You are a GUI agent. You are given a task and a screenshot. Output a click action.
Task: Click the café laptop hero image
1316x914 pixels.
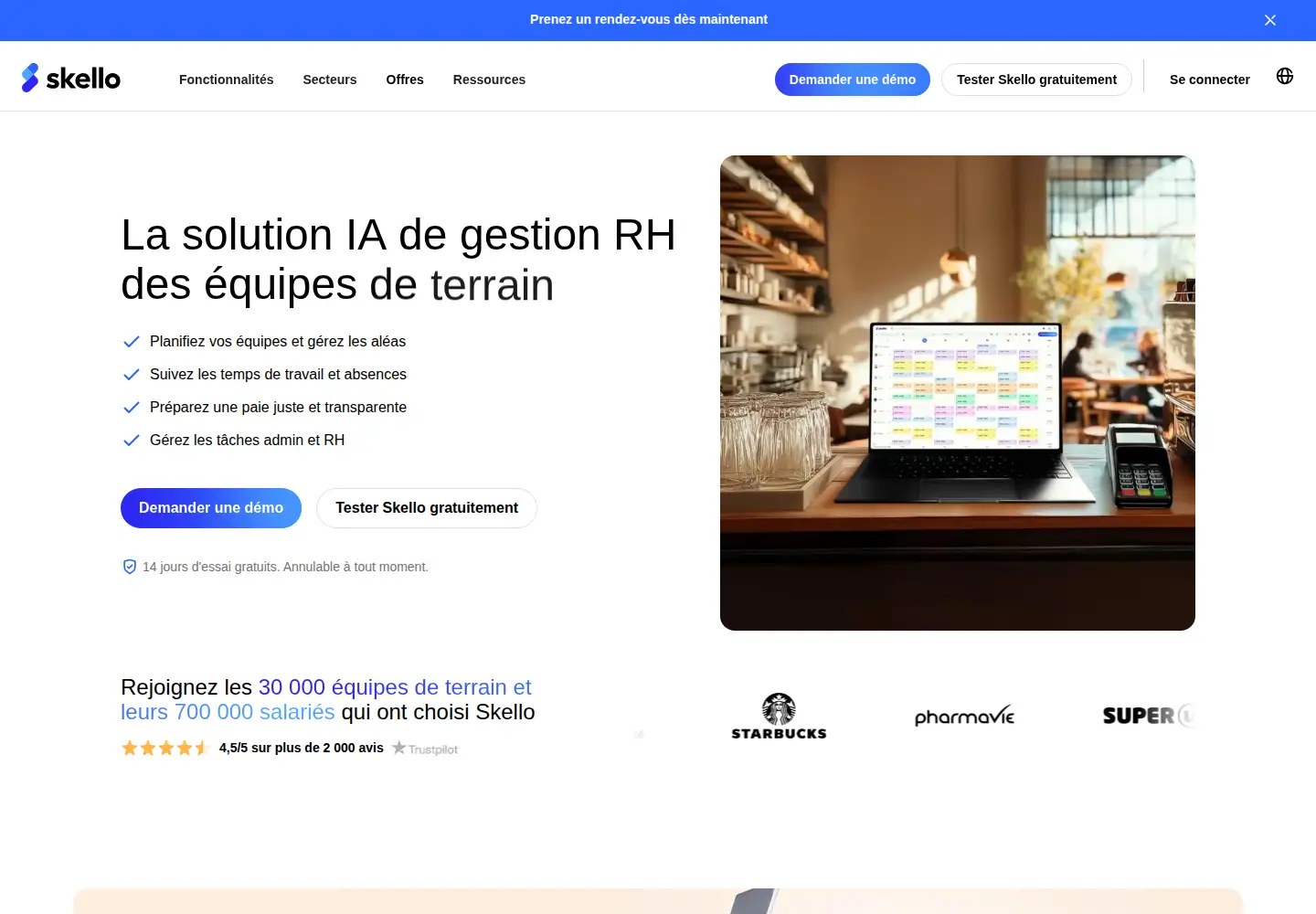click(x=958, y=393)
